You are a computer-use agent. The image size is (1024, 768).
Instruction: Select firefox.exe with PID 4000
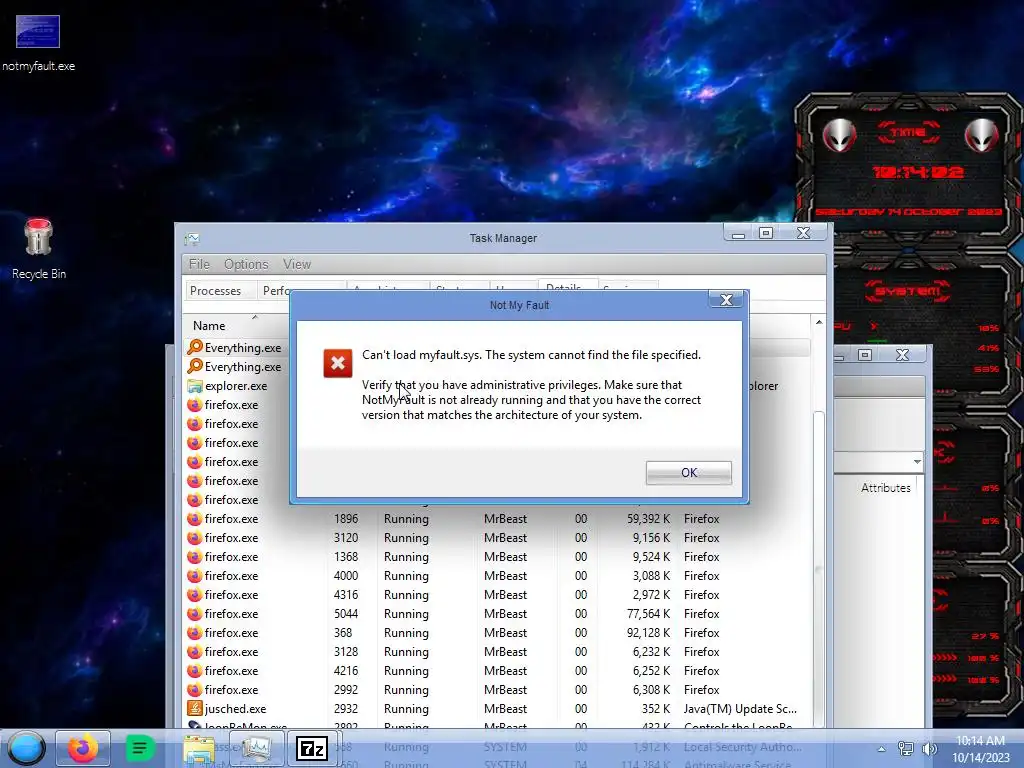click(x=496, y=575)
